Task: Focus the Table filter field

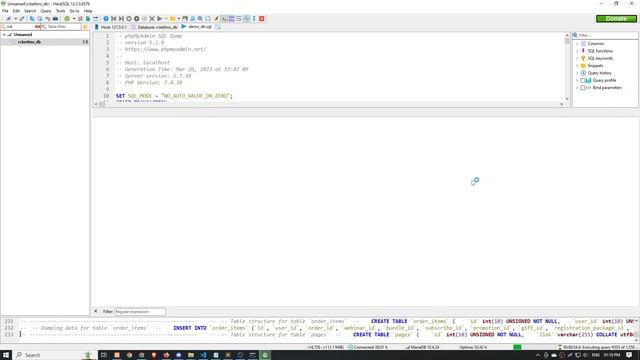Action: (61, 27)
